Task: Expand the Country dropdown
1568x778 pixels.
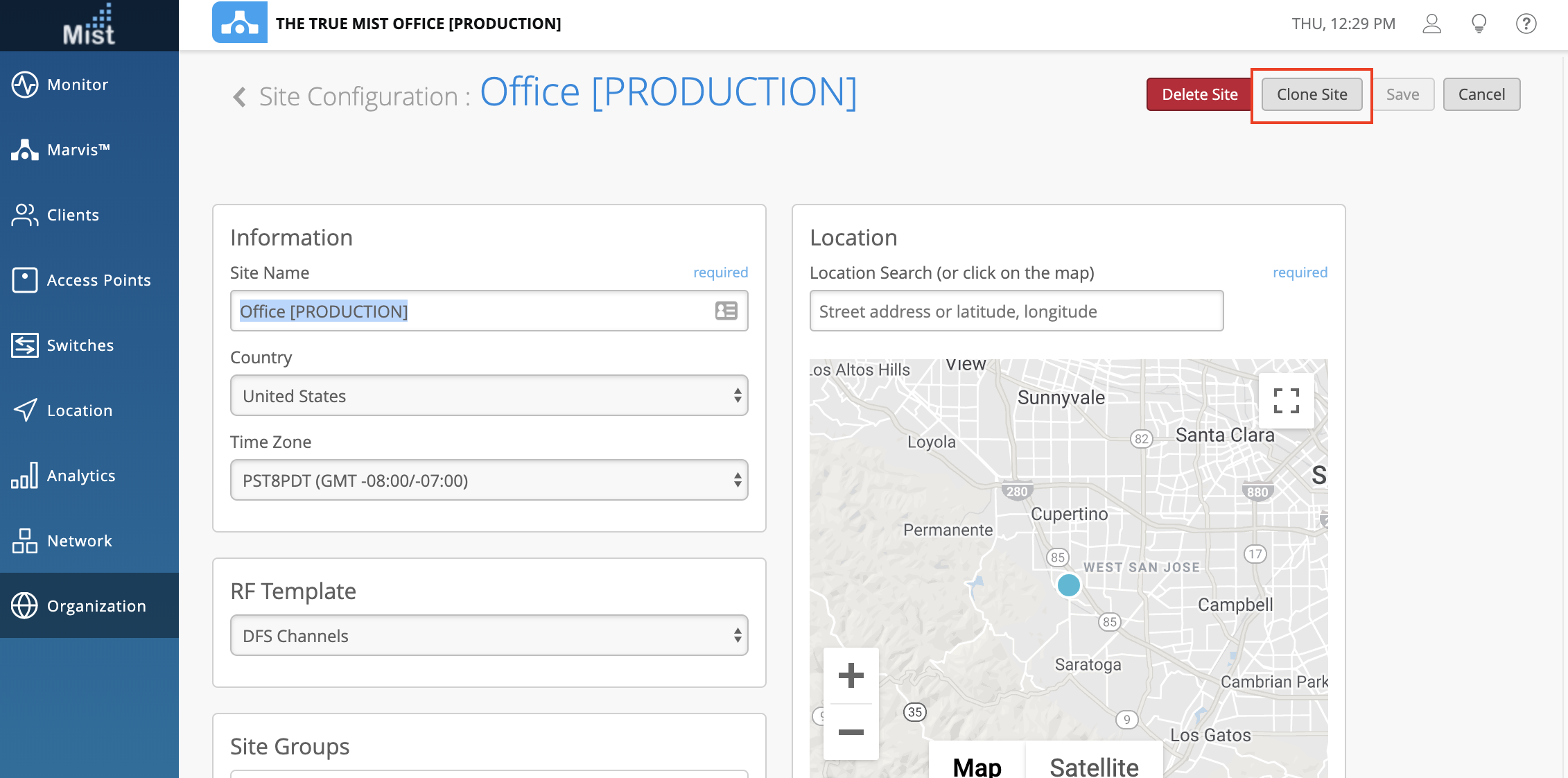Action: click(489, 396)
